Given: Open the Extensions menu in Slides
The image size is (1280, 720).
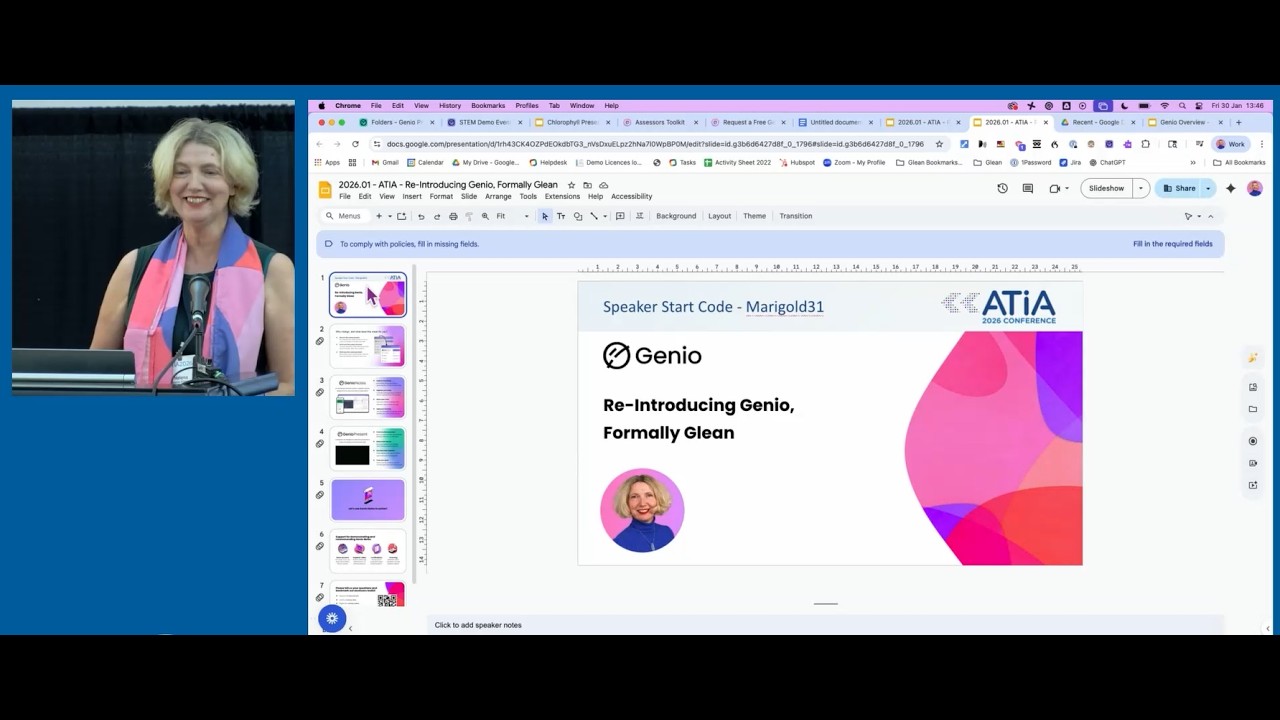Looking at the screenshot, I should tap(562, 196).
